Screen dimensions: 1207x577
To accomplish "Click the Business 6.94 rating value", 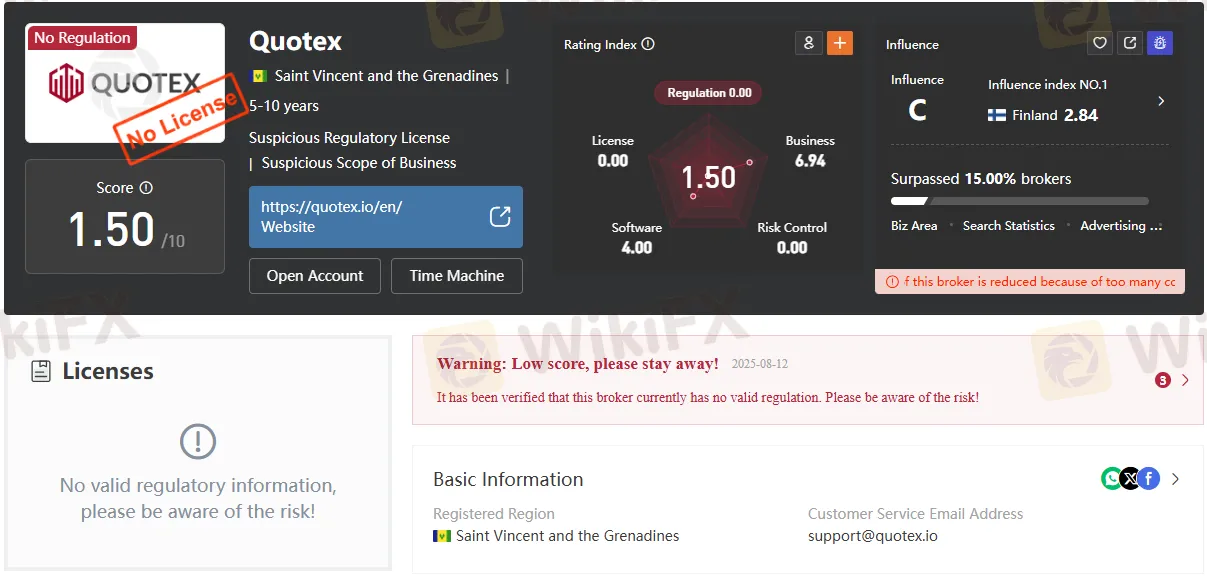I will 810,160.
